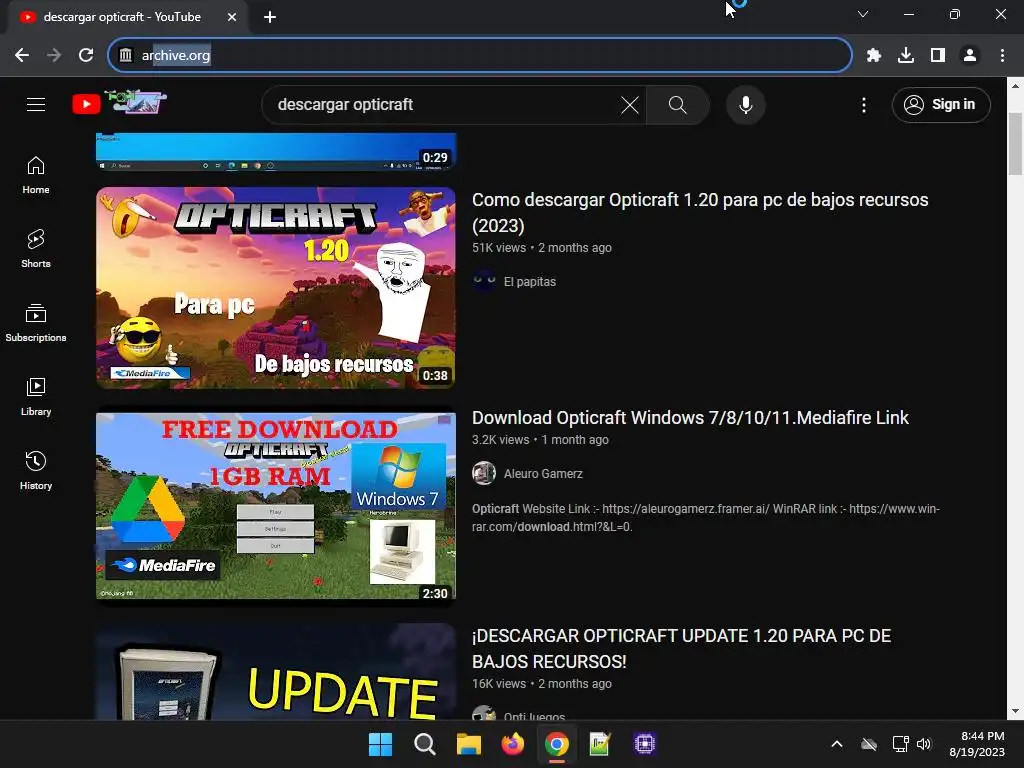Click Chrome icon in taskbar
Viewport: 1024px width, 768px height.
coord(556,744)
